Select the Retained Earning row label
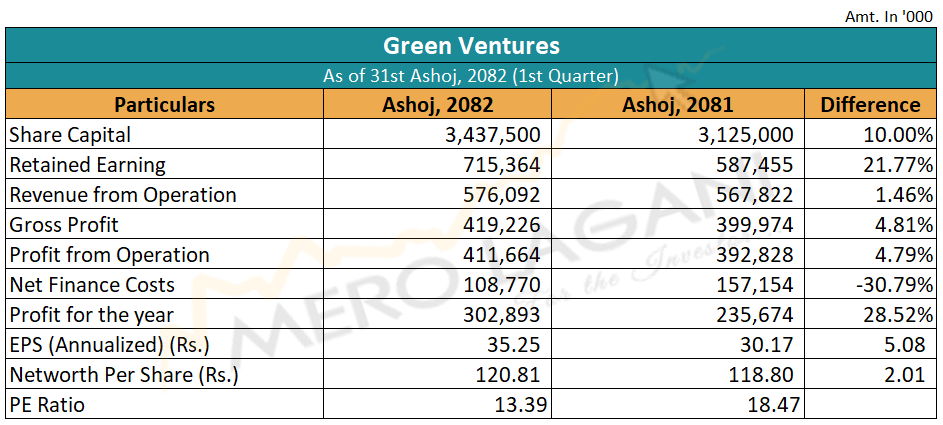943x425 pixels. coord(87,165)
